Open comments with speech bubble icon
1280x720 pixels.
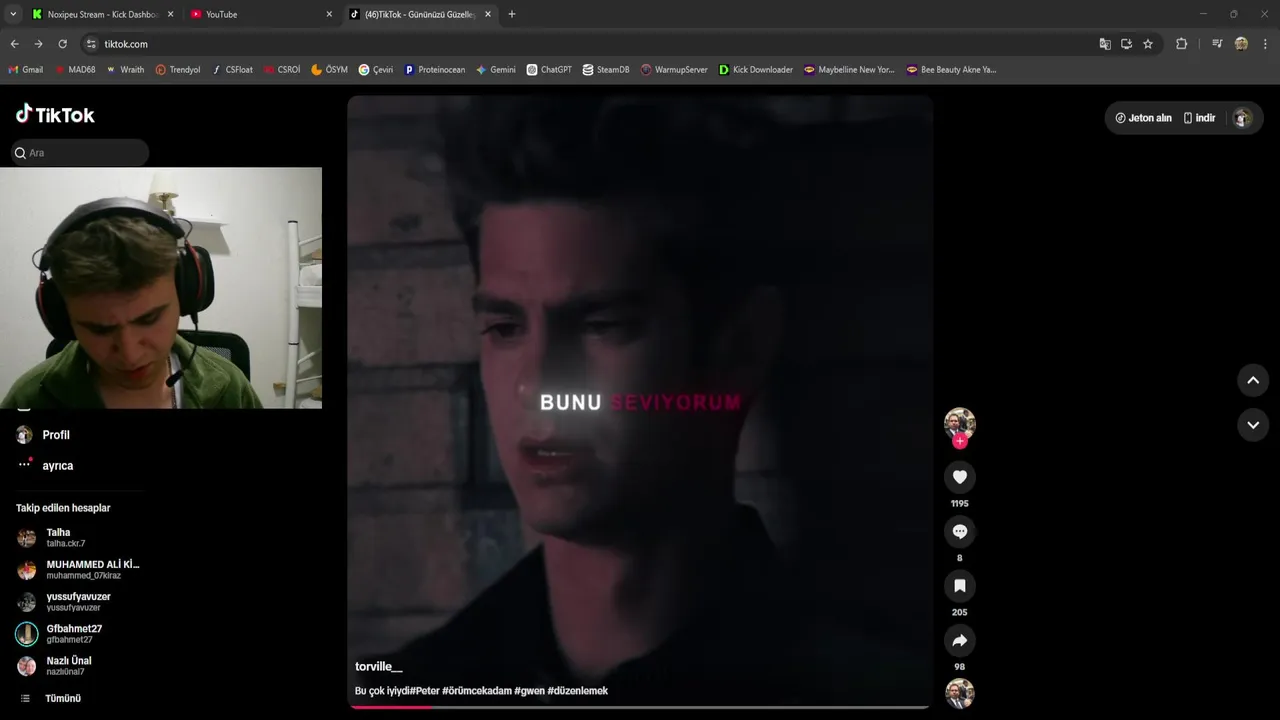click(x=959, y=532)
